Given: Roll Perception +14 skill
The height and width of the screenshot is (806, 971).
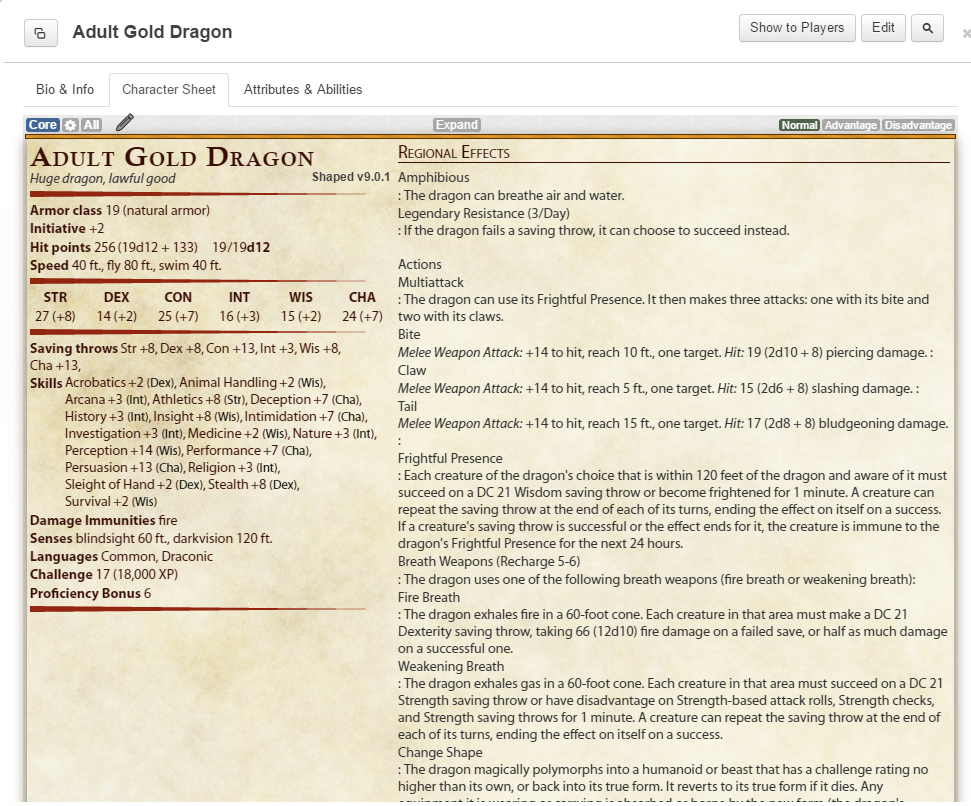Looking at the screenshot, I should click(x=123, y=451).
